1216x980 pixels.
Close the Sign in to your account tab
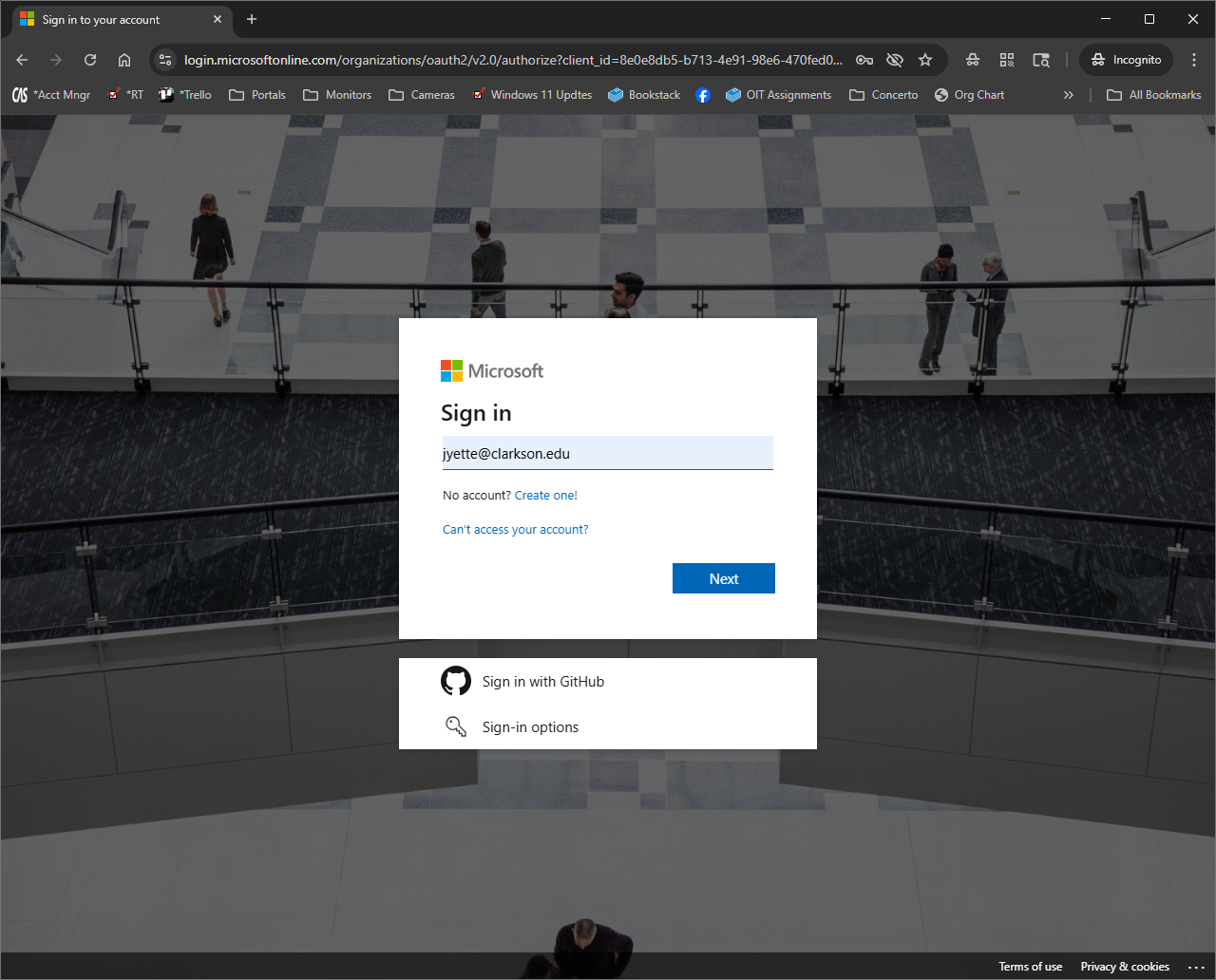pyautogui.click(x=218, y=20)
